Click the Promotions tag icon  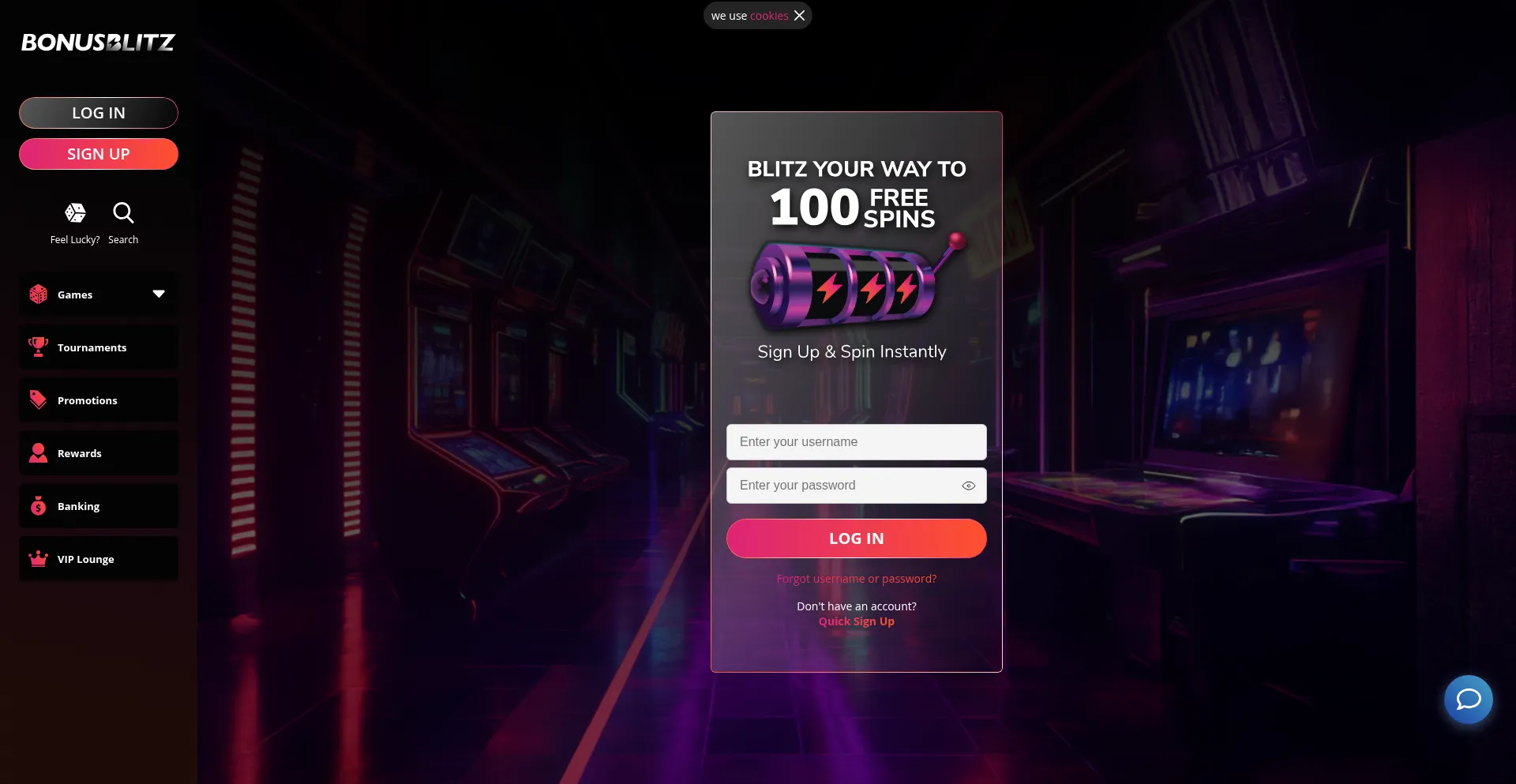(38, 400)
